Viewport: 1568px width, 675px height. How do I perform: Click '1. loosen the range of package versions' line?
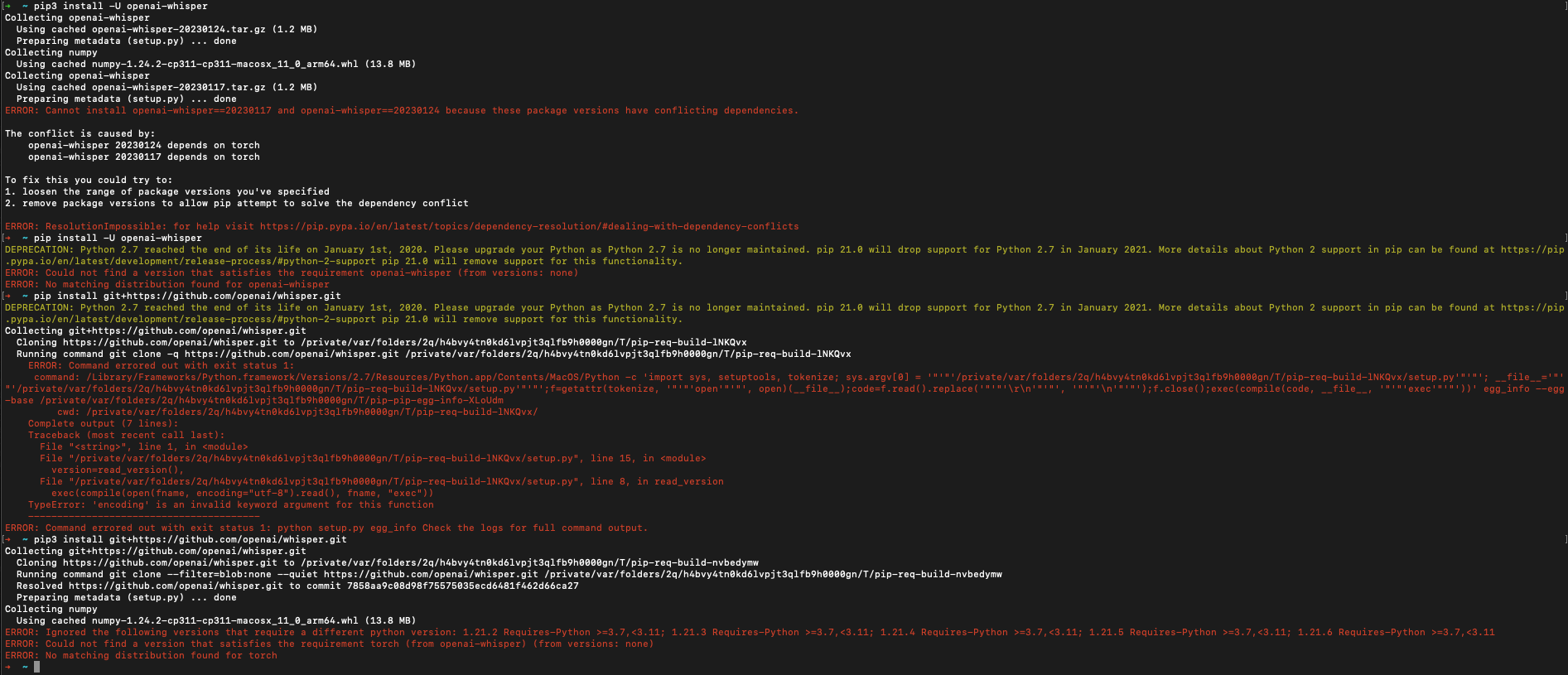[x=167, y=191]
